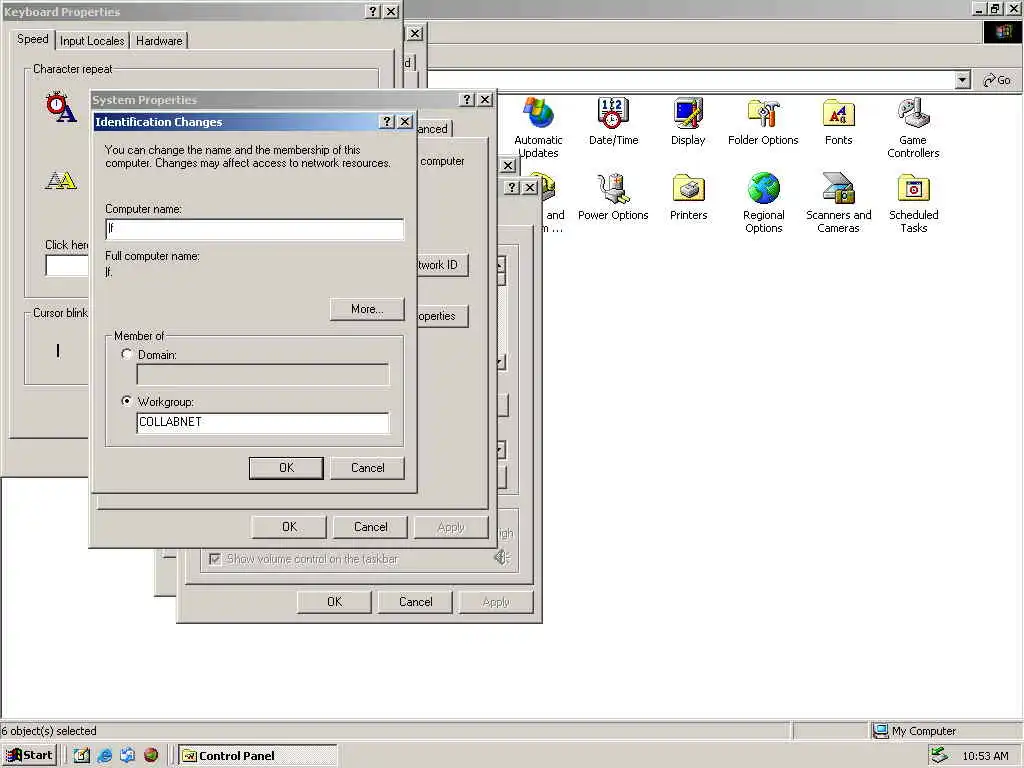Click the Properties button in System Properties

tap(442, 316)
